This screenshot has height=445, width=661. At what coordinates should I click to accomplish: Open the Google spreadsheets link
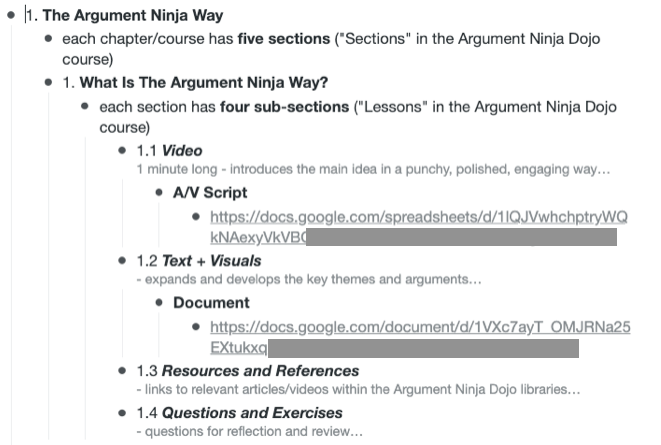coord(419,227)
